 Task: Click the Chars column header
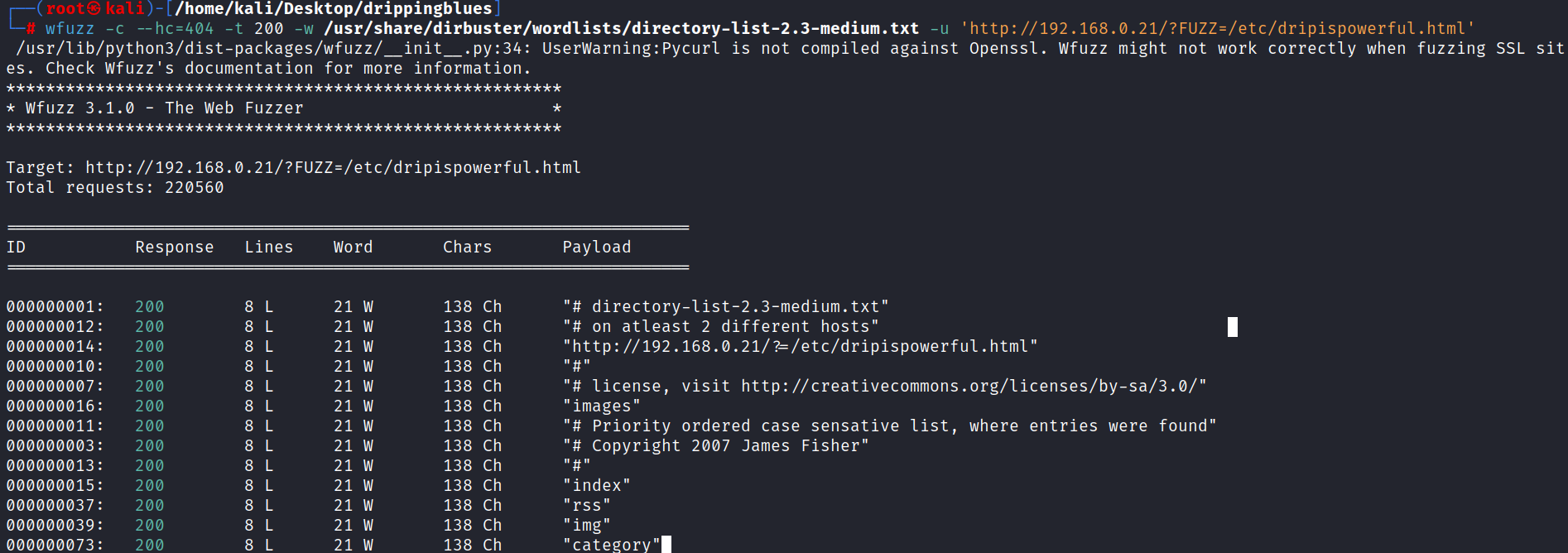(x=468, y=247)
